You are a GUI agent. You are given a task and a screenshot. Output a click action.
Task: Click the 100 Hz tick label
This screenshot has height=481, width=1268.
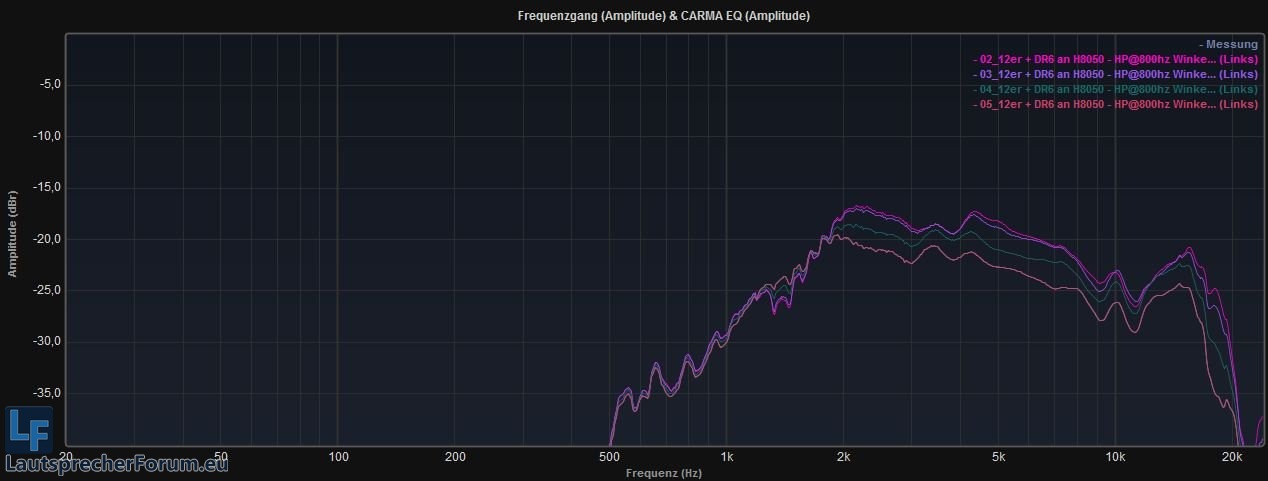pos(338,457)
